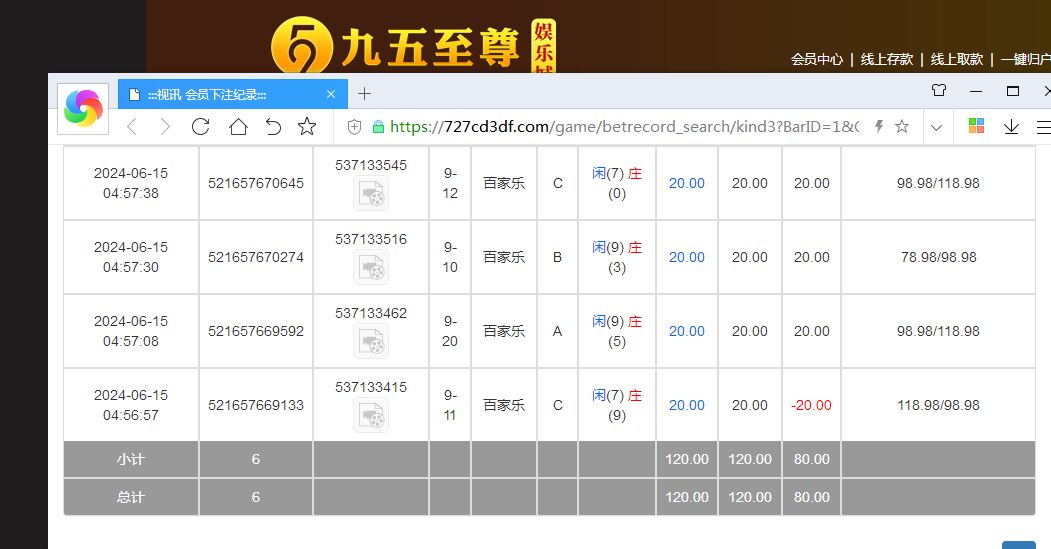Expand the address bar dropdown chevron

point(936,127)
